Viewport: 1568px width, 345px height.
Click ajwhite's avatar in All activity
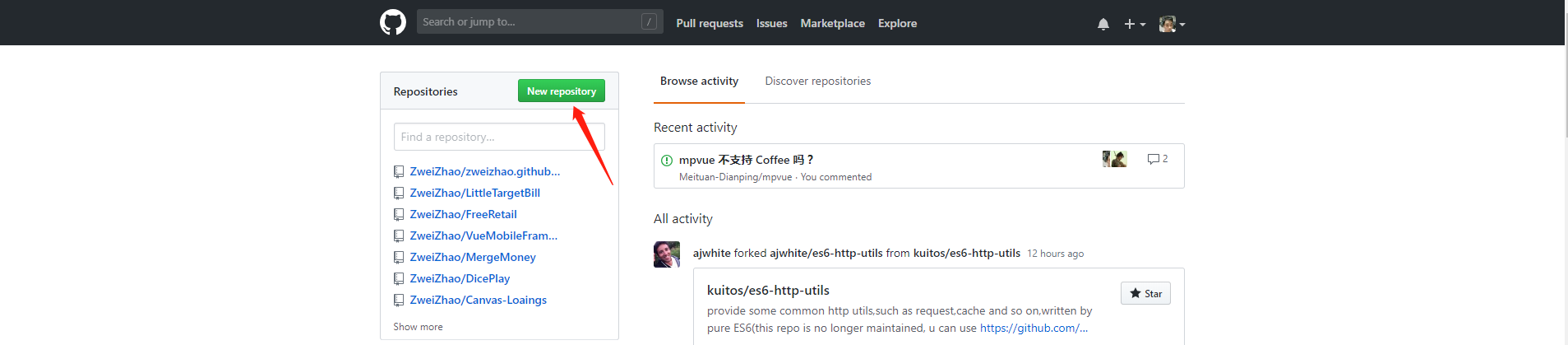[667, 254]
